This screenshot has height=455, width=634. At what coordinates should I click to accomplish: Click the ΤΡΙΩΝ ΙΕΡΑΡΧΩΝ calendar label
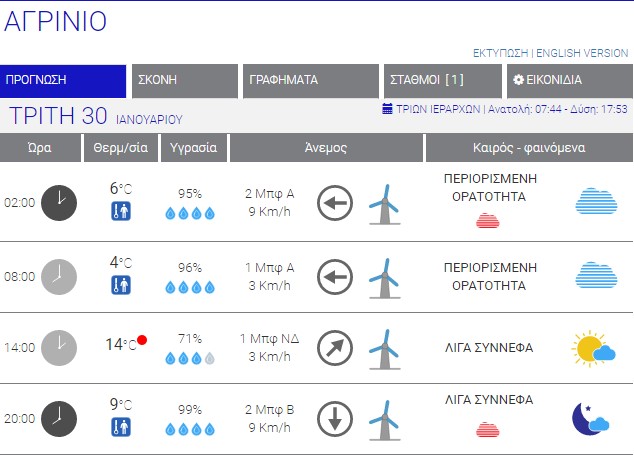(432, 108)
